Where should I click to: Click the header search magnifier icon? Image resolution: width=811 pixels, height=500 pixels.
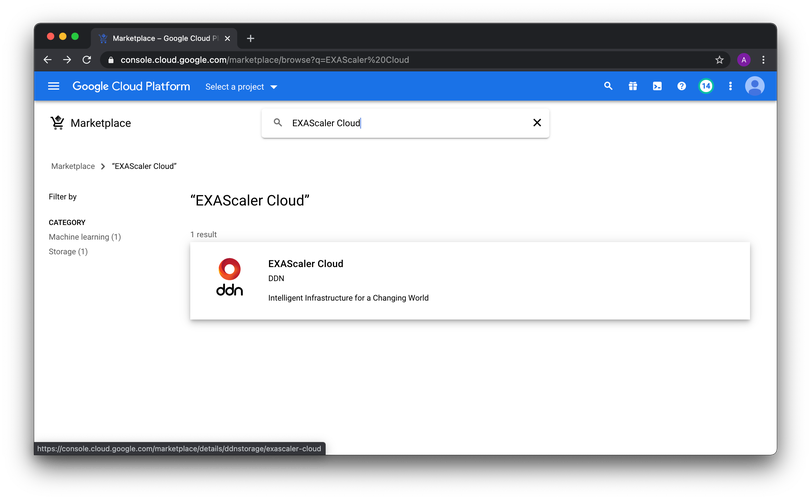(x=608, y=86)
